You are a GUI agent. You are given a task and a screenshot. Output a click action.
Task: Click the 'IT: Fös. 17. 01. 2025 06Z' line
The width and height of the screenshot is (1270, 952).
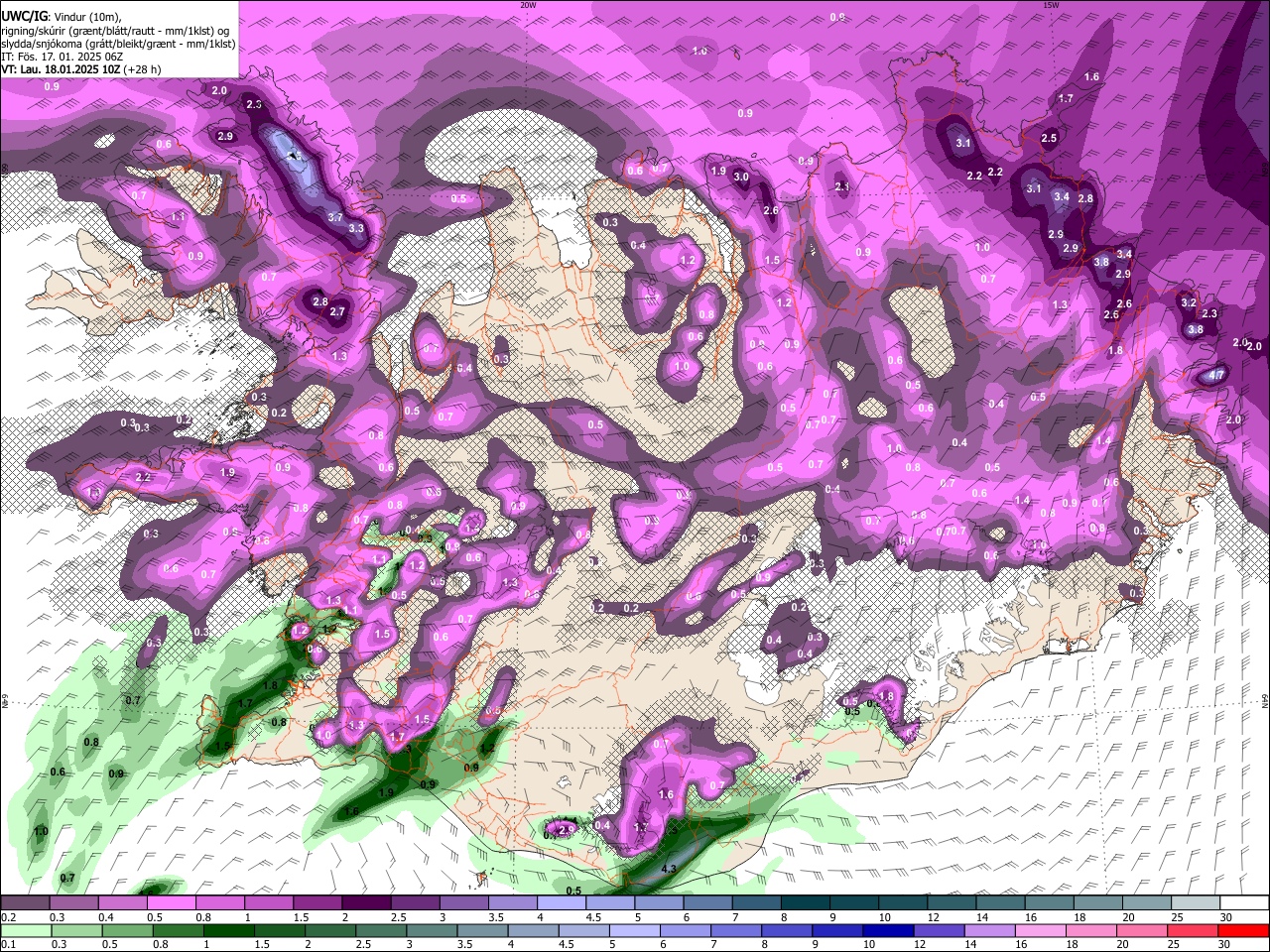point(63,57)
